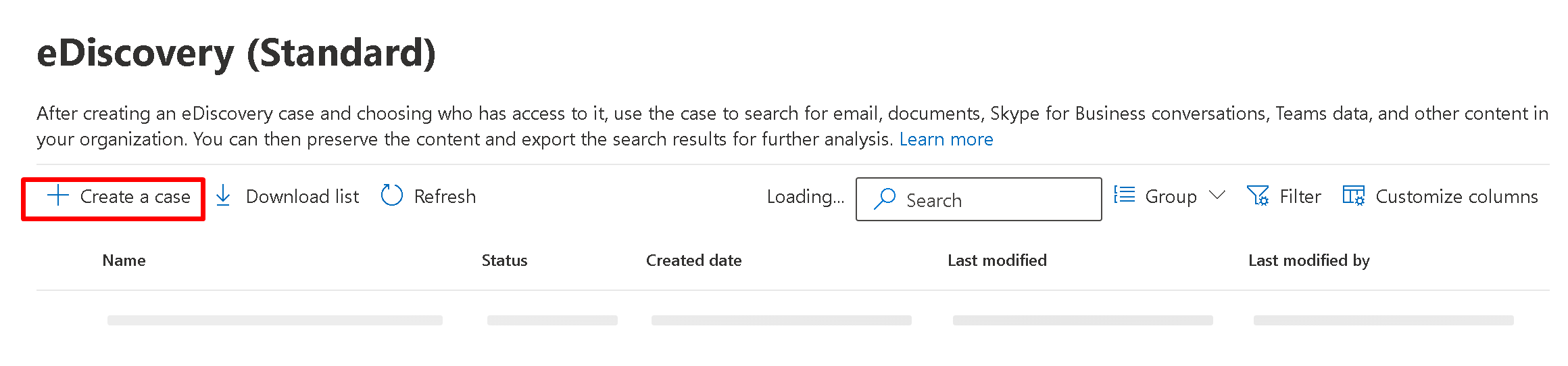The width and height of the screenshot is (1568, 366).
Task: Open the Customize columns text option
Action: point(1456,197)
